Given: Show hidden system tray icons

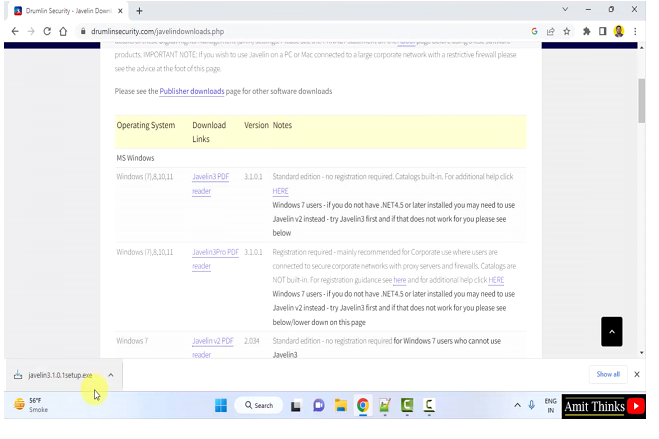Looking at the screenshot, I should [x=517, y=405].
